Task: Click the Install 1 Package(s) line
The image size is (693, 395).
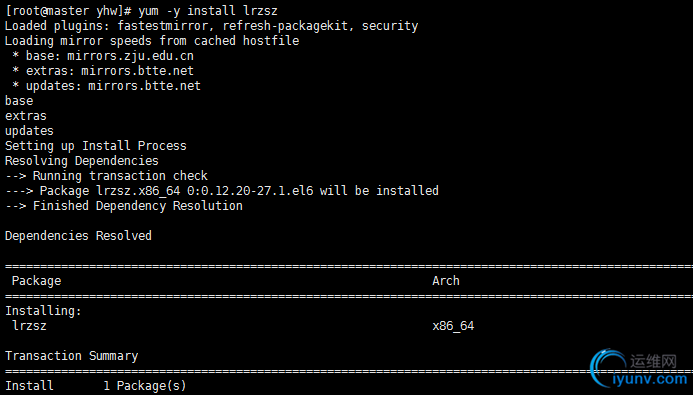Action: coord(95,386)
